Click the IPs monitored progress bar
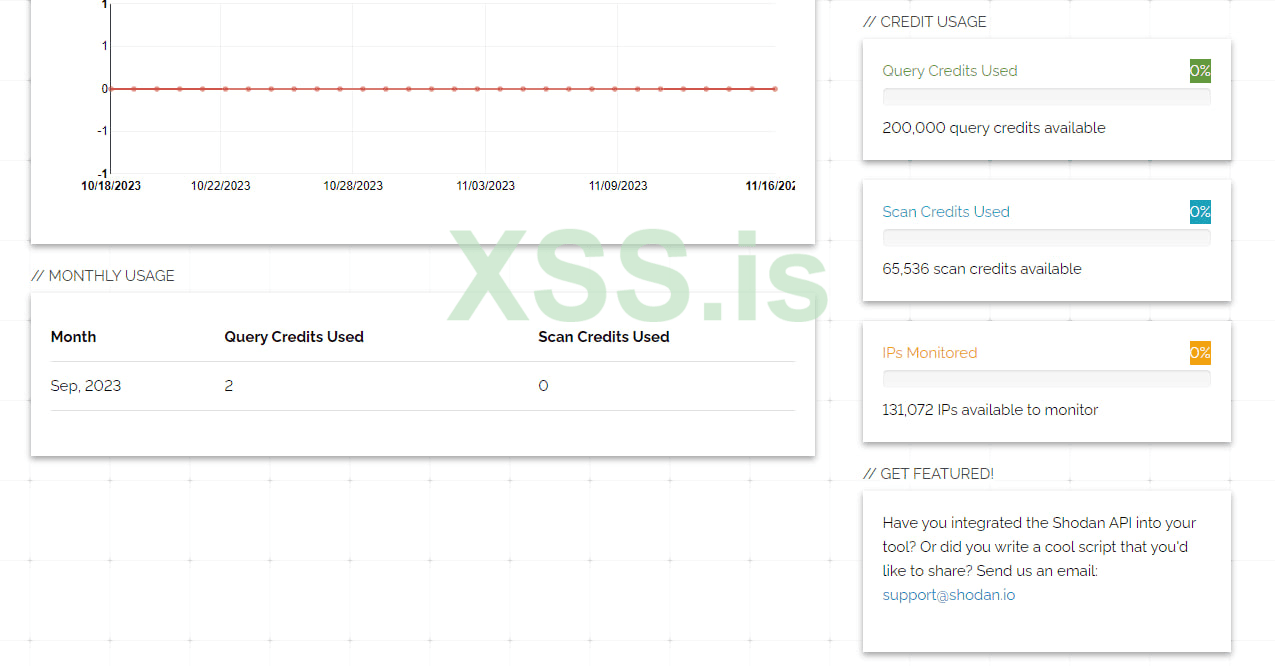Image resolution: width=1275 pixels, height=666 pixels. (1046, 379)
